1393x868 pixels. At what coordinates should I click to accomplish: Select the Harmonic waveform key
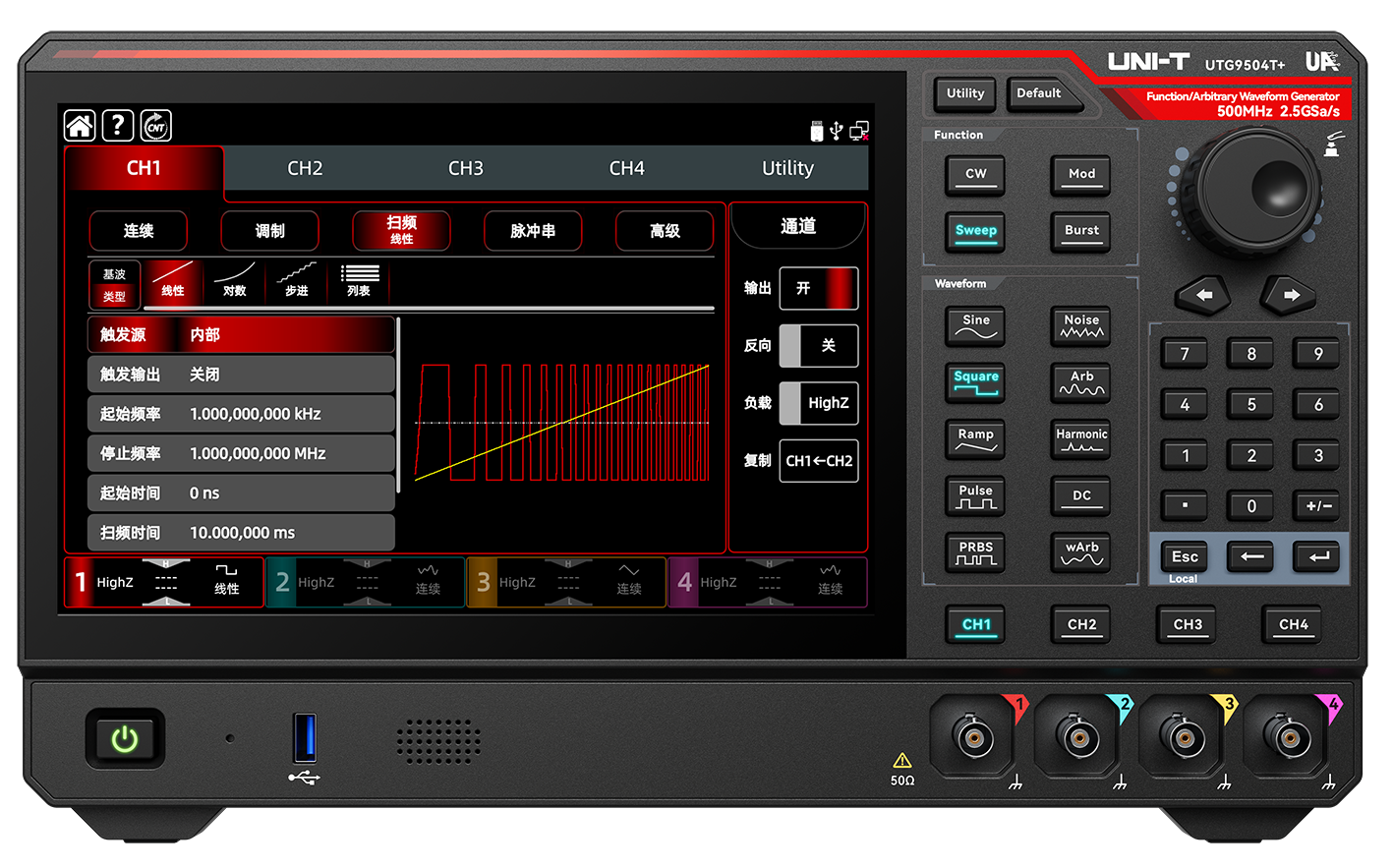tap(1081, 440)
